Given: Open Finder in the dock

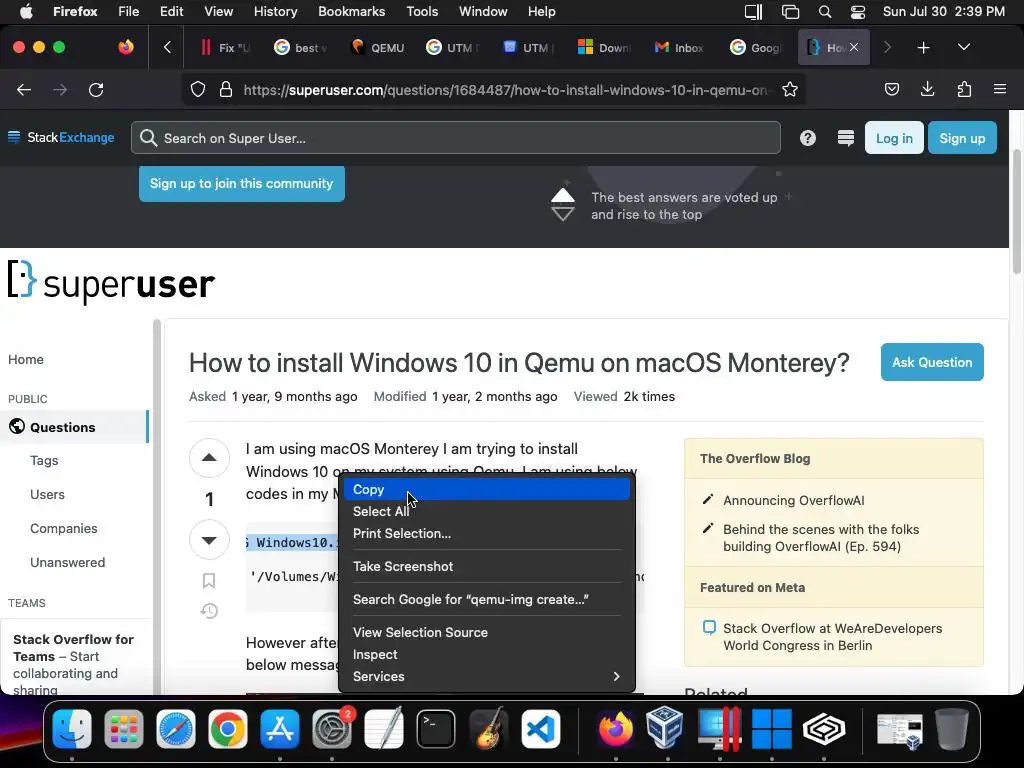Looking at the screenshot, I should (72, 729).
